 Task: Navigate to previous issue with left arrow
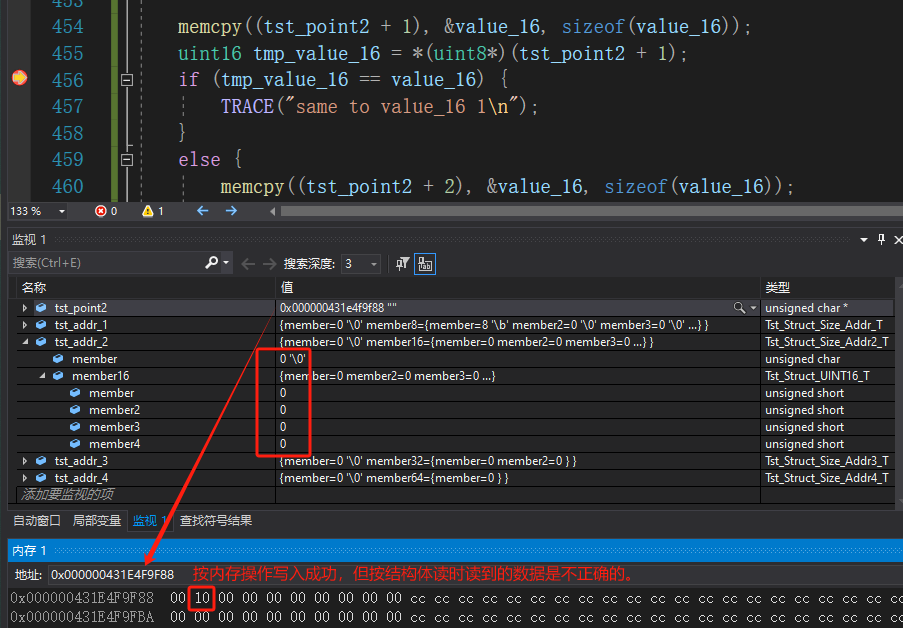pyautogui.click(x=203, y=211)
